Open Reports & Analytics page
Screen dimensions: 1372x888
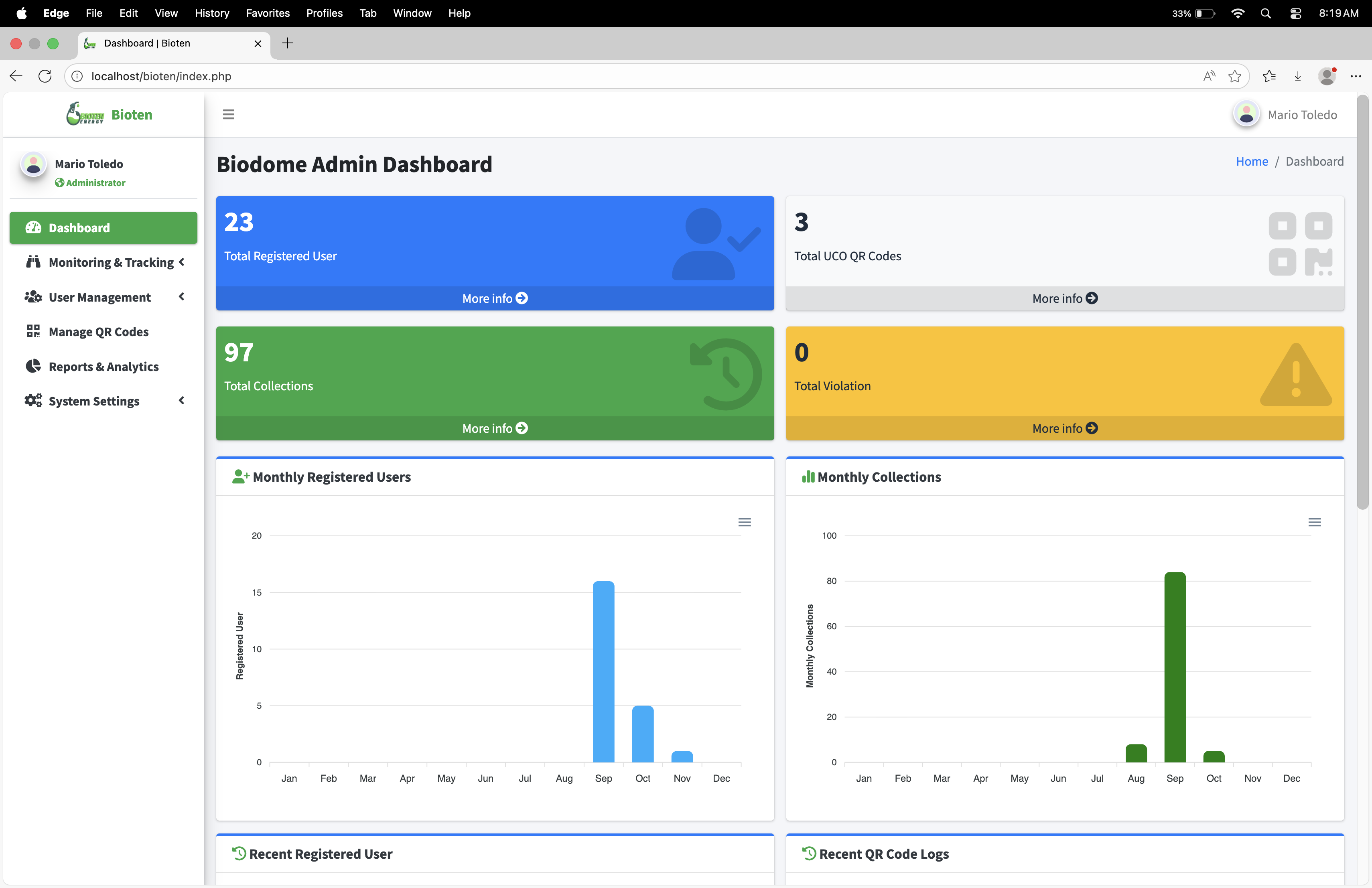click(x=103, y=367)
